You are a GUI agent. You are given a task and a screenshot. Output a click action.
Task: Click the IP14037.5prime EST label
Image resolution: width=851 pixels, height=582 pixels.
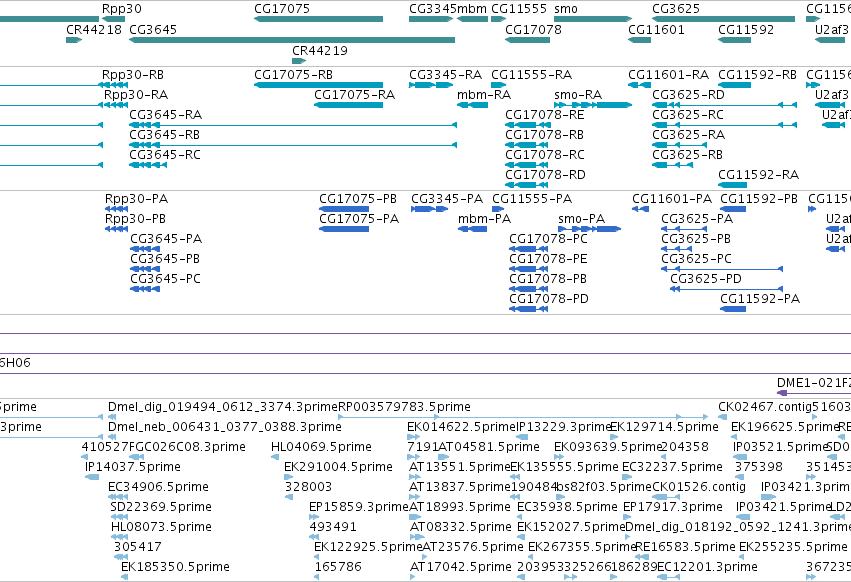tap(132, 467)
